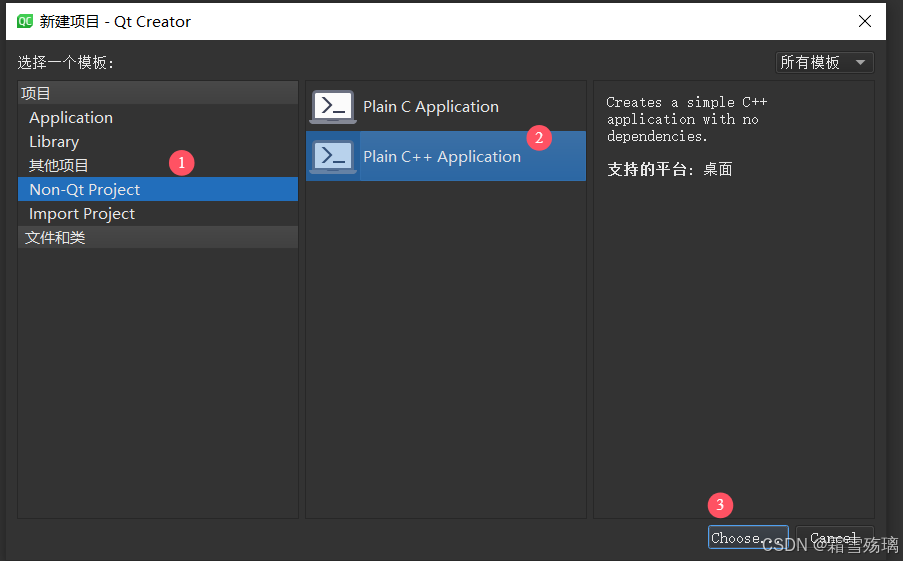Click the Qt Creator logo in the title bar

pyautogui.click(x=25, y=21)
